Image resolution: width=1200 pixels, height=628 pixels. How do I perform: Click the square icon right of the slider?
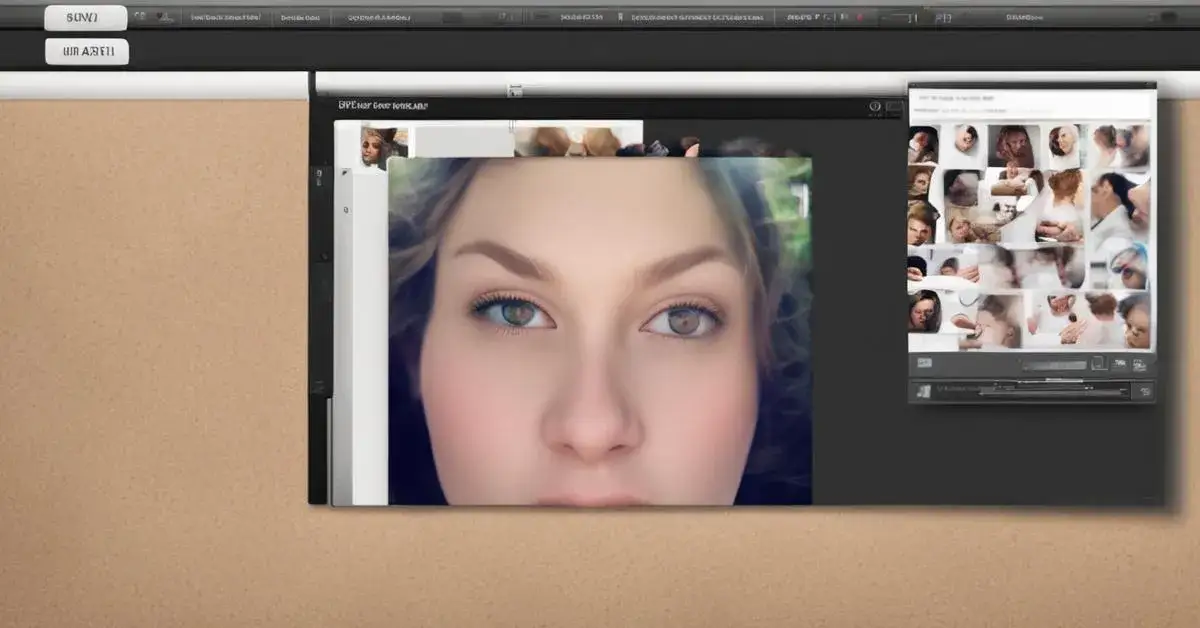pos(1098,364)
